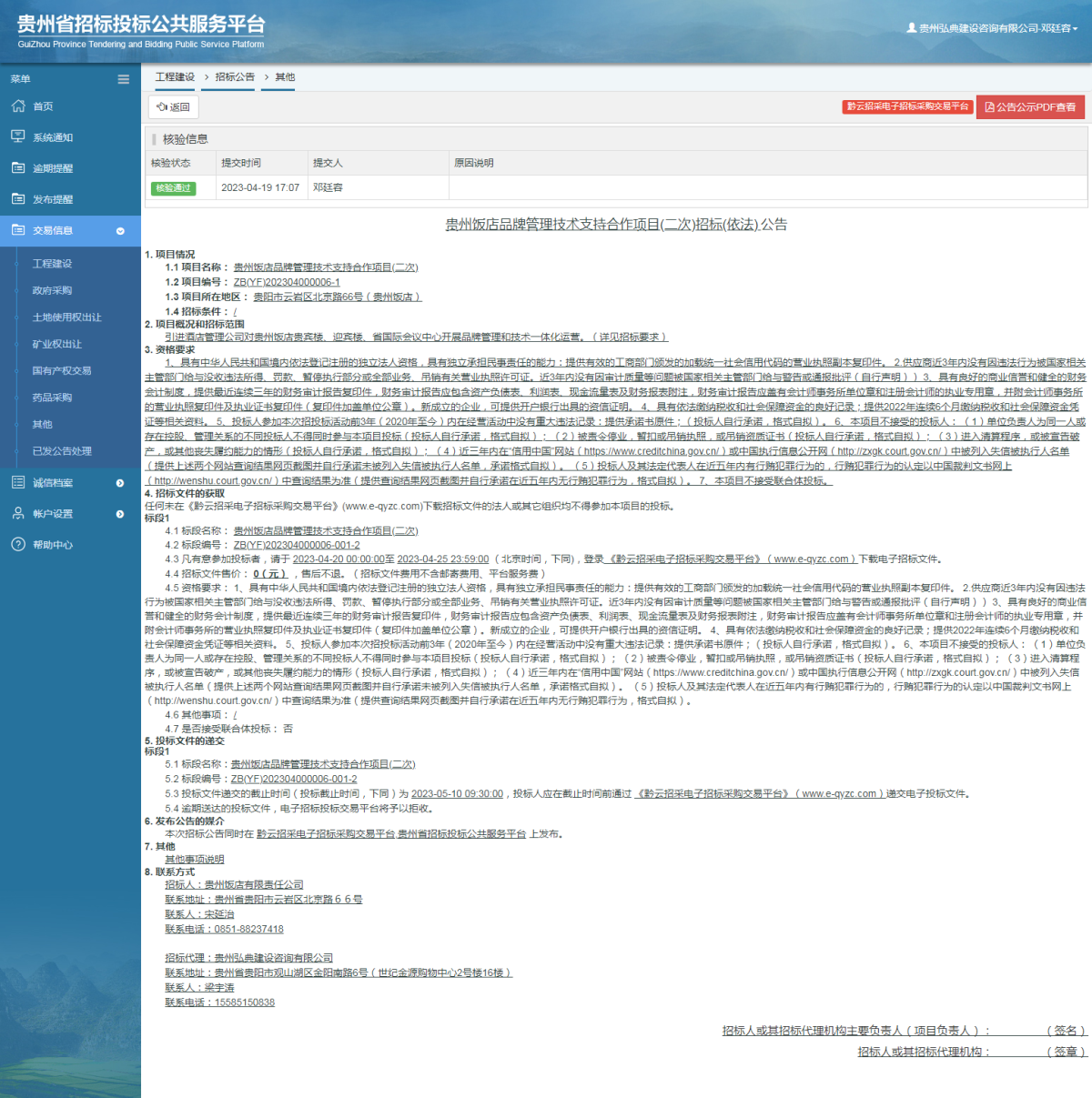Click the red 黔云招采电子招标采购交易平台 button
This screenshot has width=1092, height=1098.
point(907,106)
